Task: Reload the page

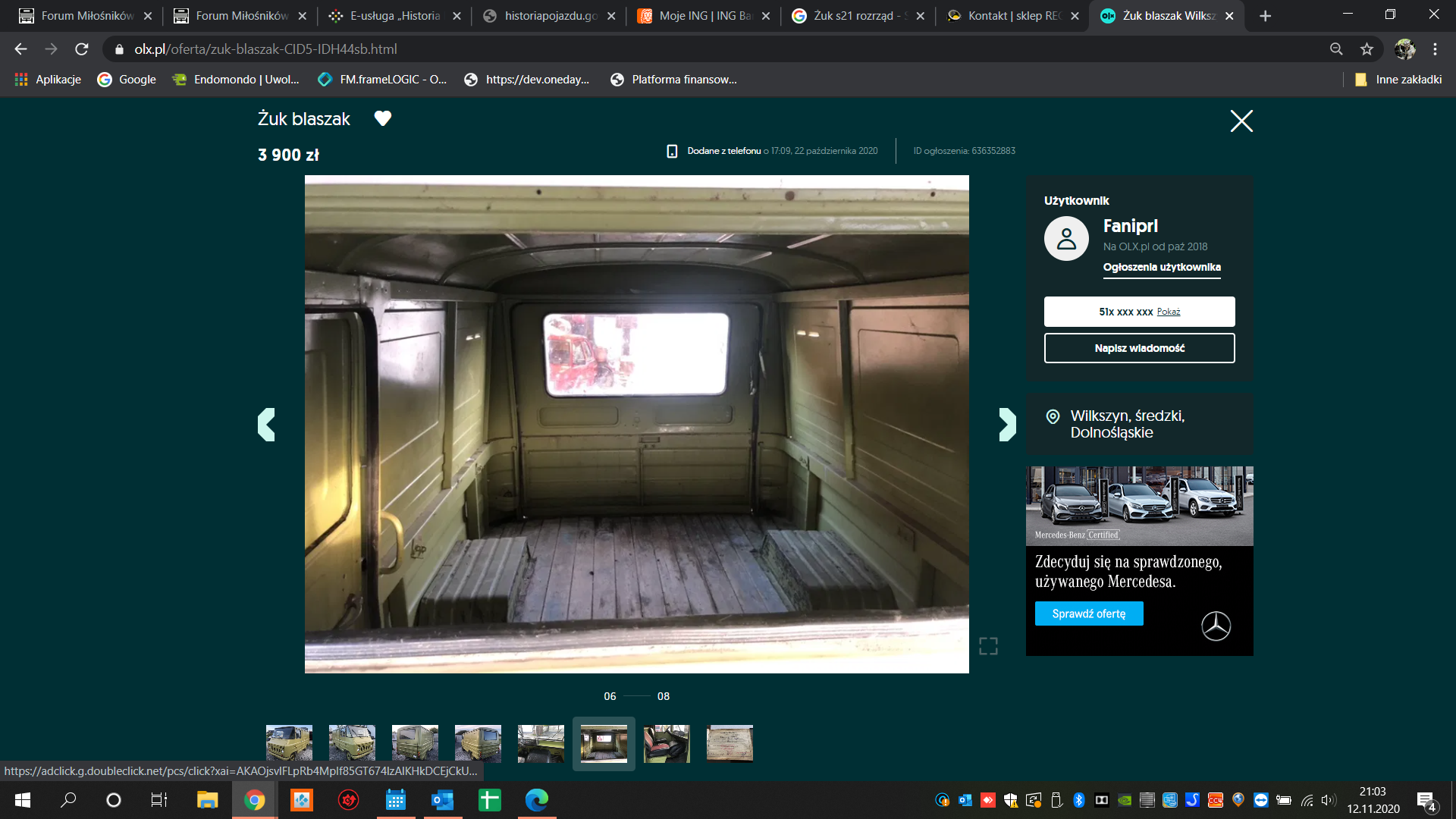Action: coord(82,49)
